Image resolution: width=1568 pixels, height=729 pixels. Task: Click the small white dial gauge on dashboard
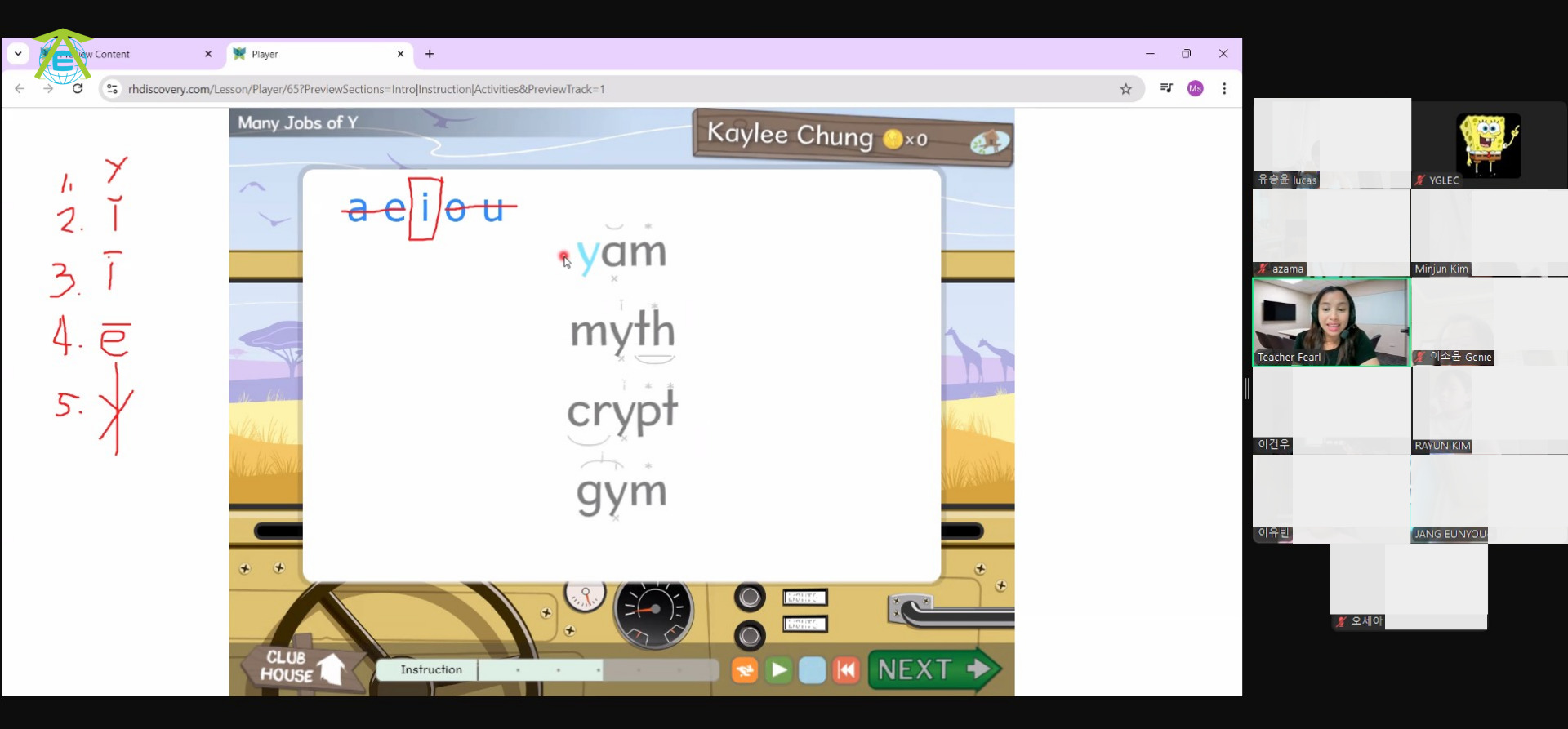pyautogui.click(x=585, y=595)
